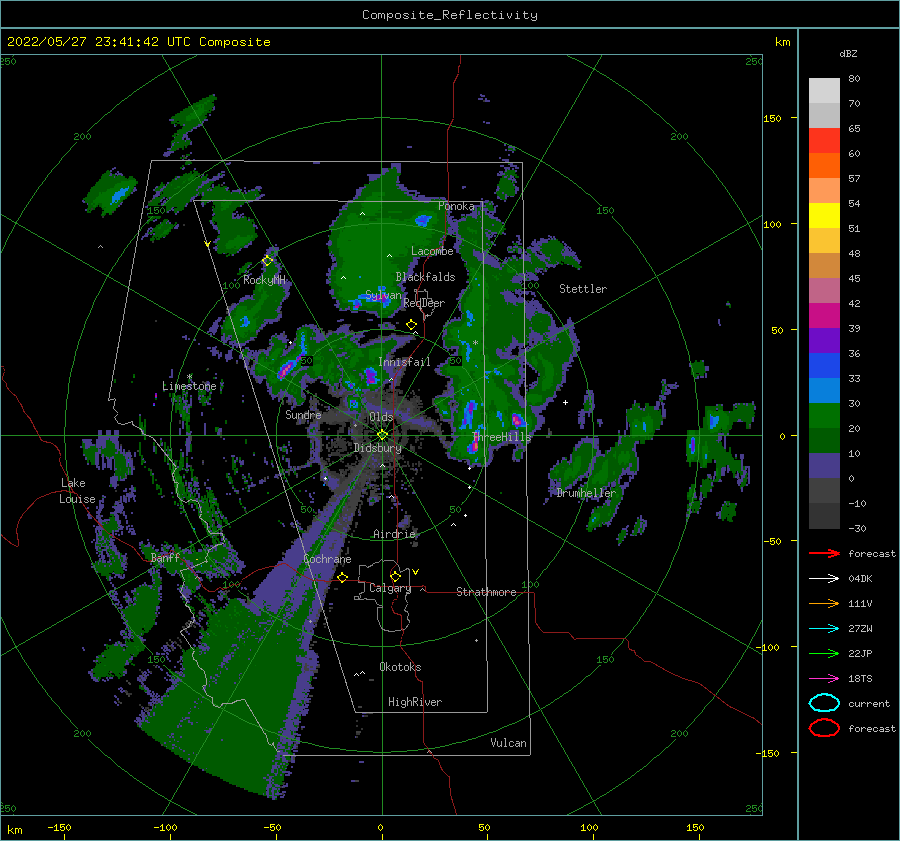Viewport: 900px width, 841px height.
Task: Click the cyan current ellipse in legend
Action: 824,703
